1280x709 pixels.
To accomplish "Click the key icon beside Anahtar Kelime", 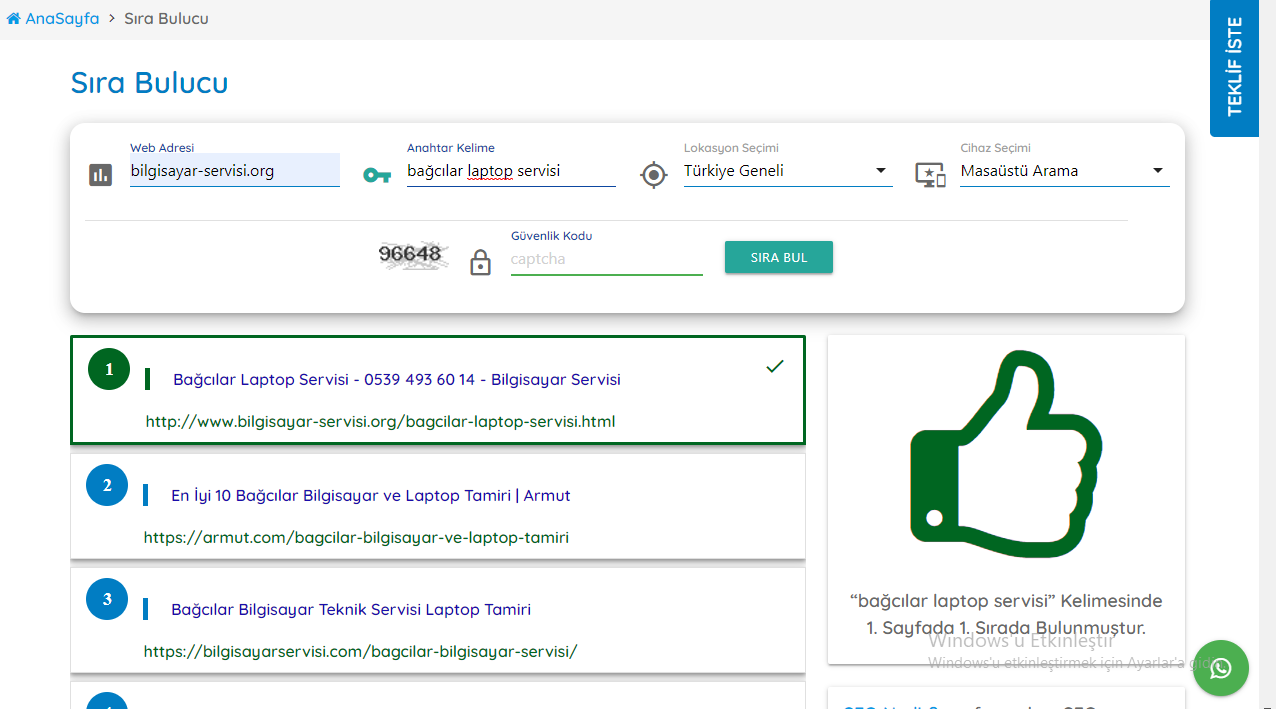I will pos(377,176).
